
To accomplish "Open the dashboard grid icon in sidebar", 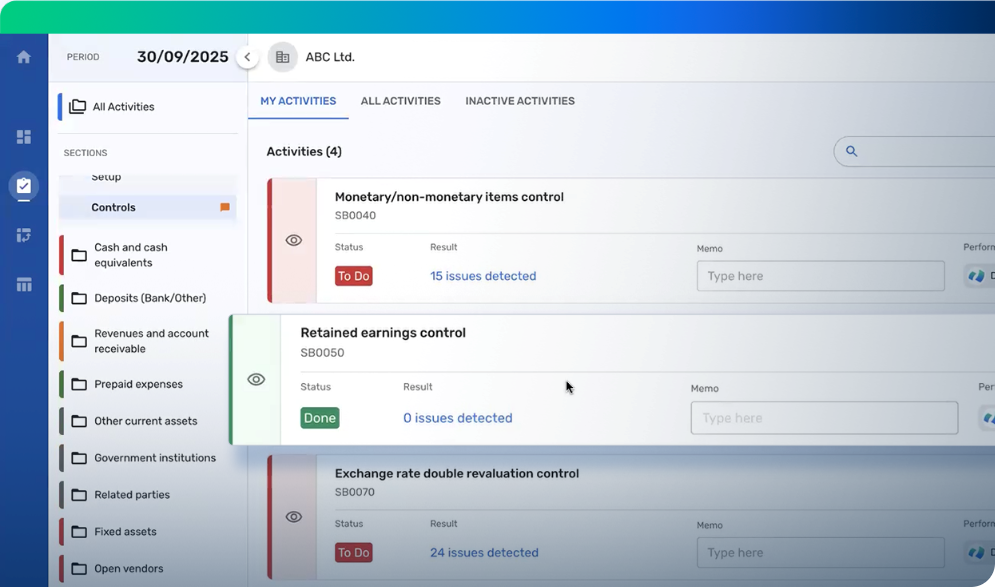I will click(24, 137).
